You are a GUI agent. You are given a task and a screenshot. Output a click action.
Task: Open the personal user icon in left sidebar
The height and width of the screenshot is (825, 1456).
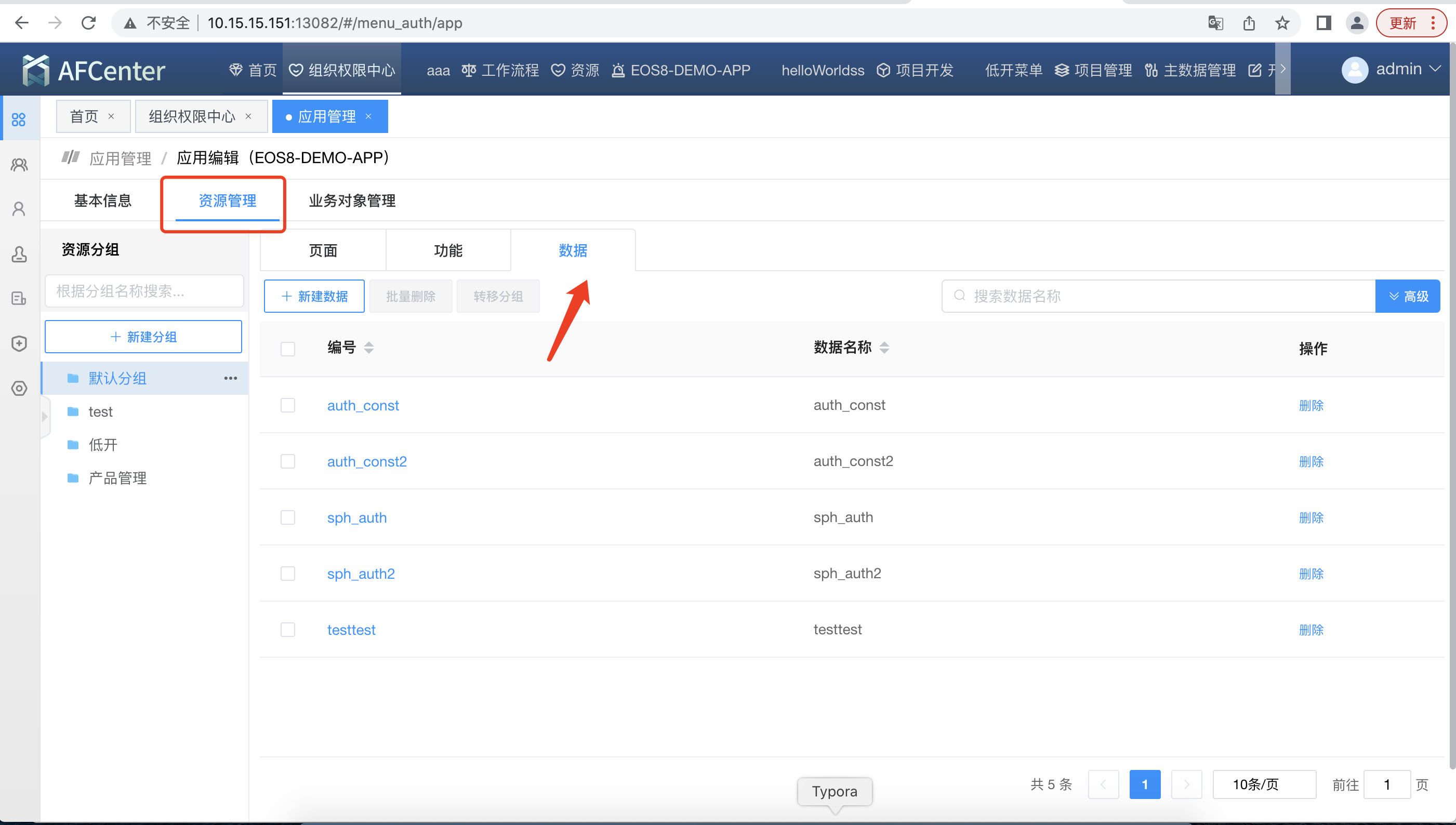point(19,209)
